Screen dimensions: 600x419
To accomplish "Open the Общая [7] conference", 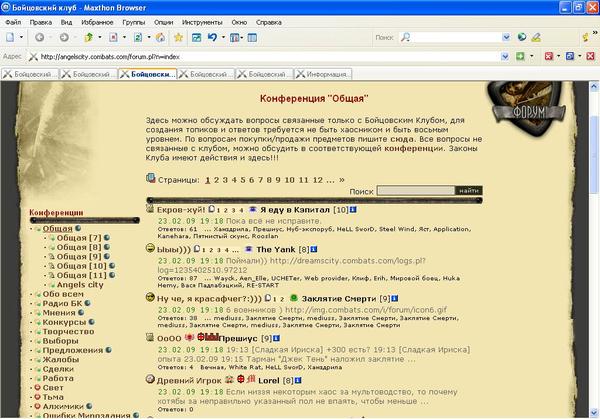I will [79, 238].
